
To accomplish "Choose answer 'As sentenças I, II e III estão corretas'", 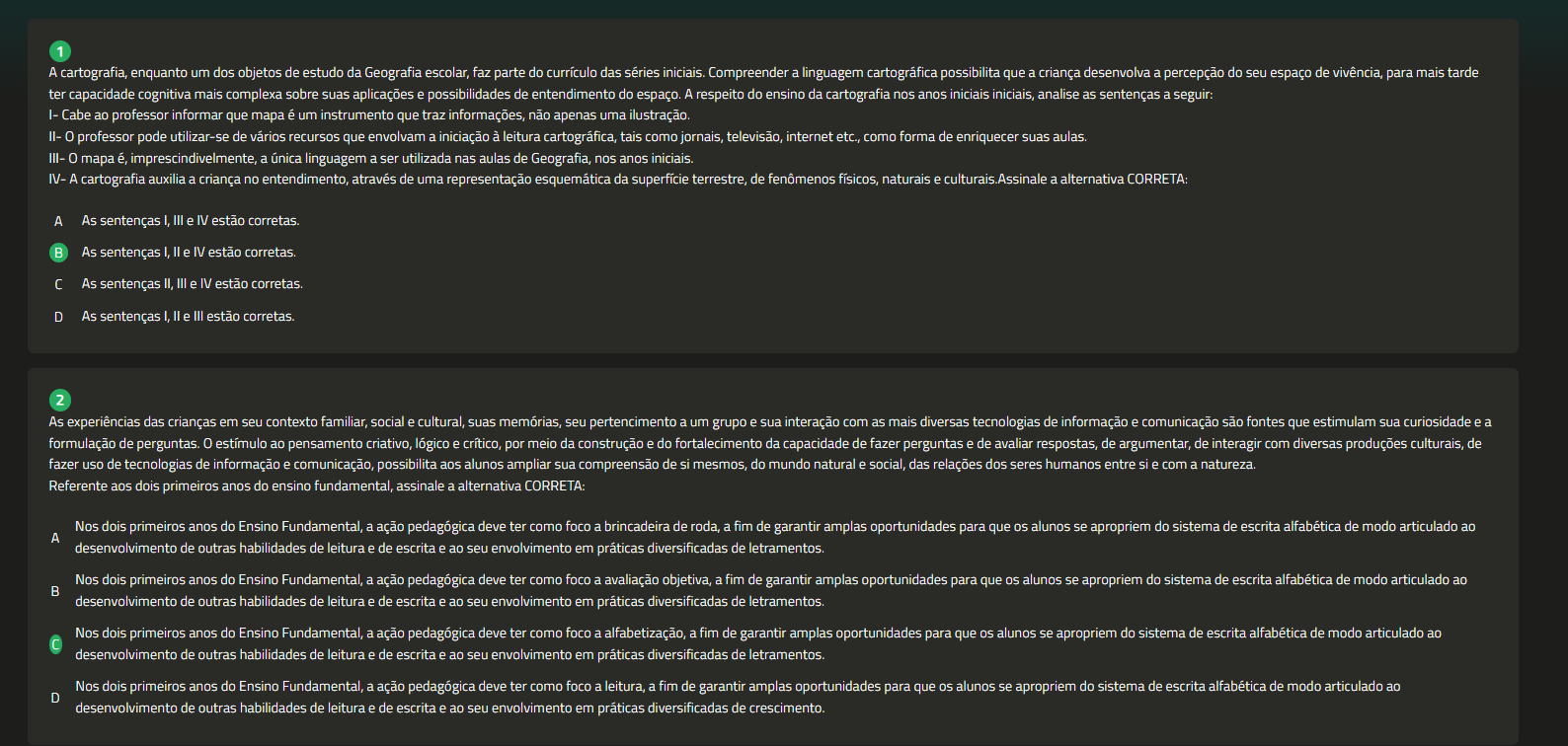I will 188,317.
